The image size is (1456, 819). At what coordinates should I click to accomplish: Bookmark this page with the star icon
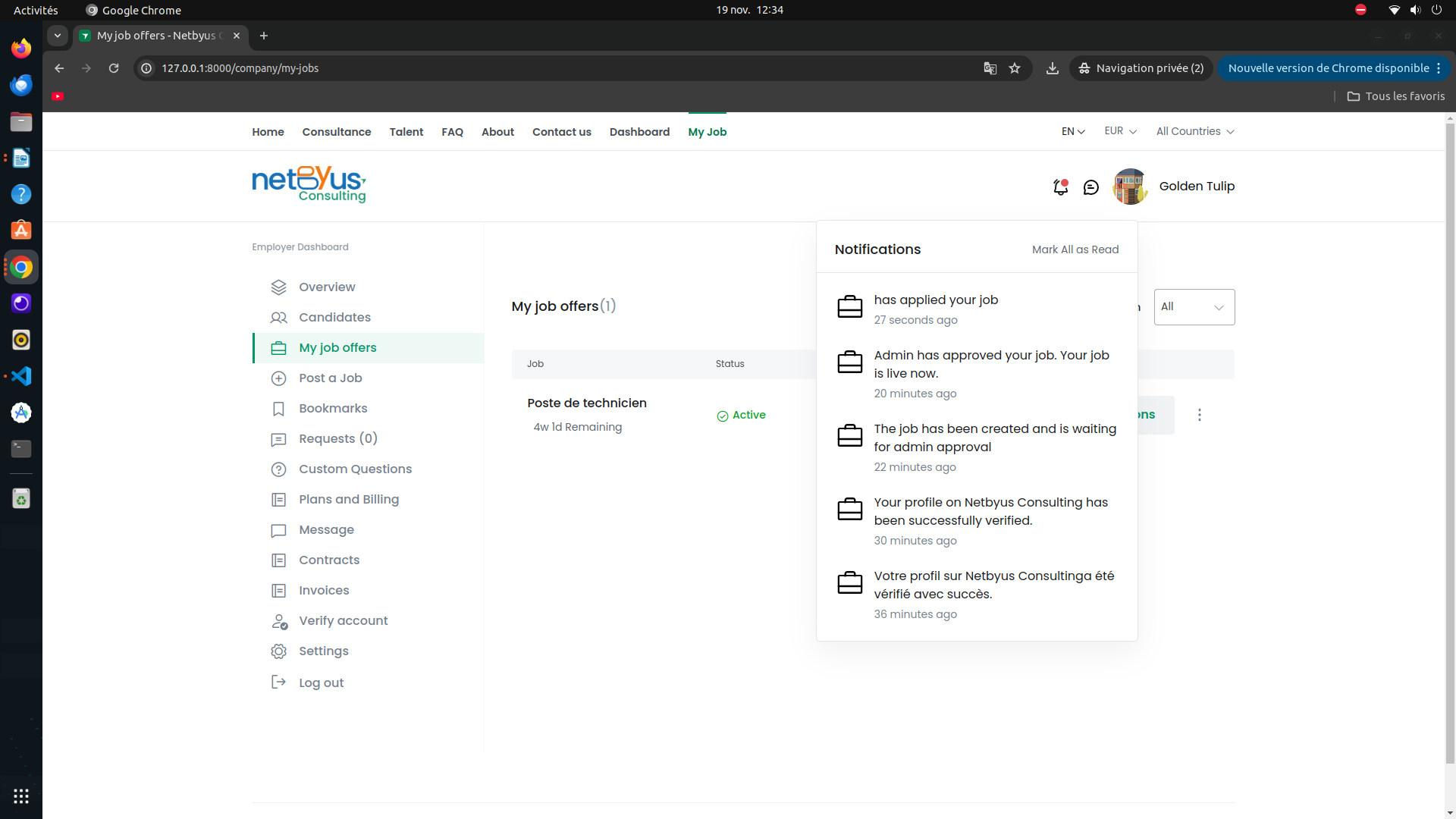coord(1015,68)
